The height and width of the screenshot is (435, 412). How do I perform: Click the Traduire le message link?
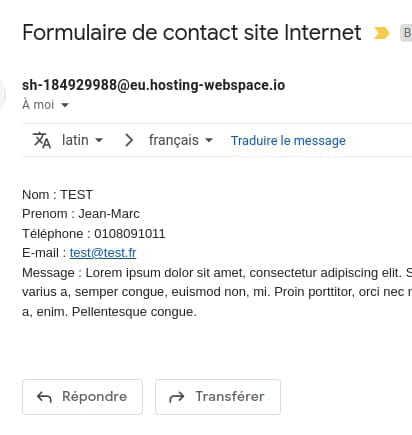click(x=288, y=141)
